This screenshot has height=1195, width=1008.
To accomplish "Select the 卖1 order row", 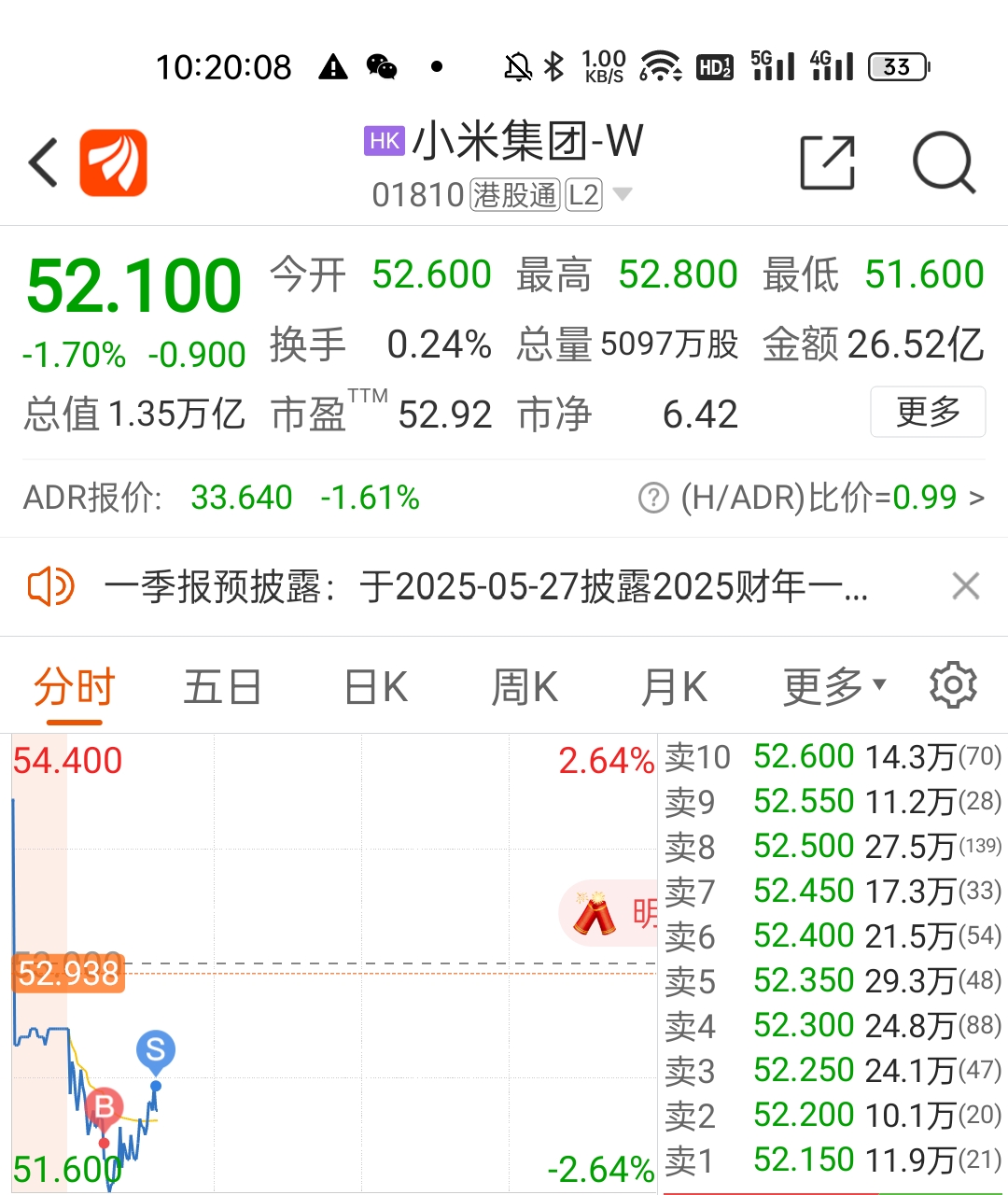I will (x=833, y=1160).
